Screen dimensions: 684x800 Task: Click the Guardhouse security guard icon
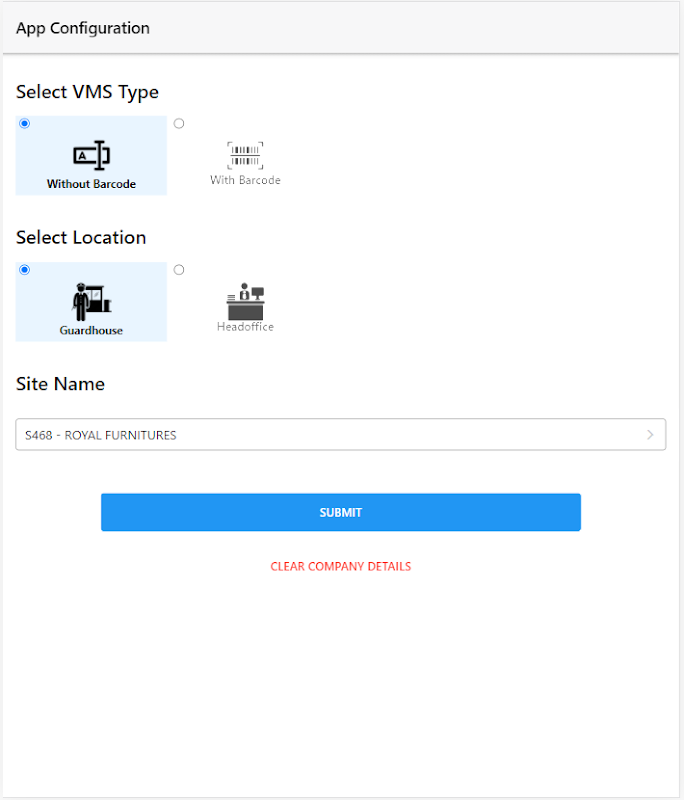(91, 301)
